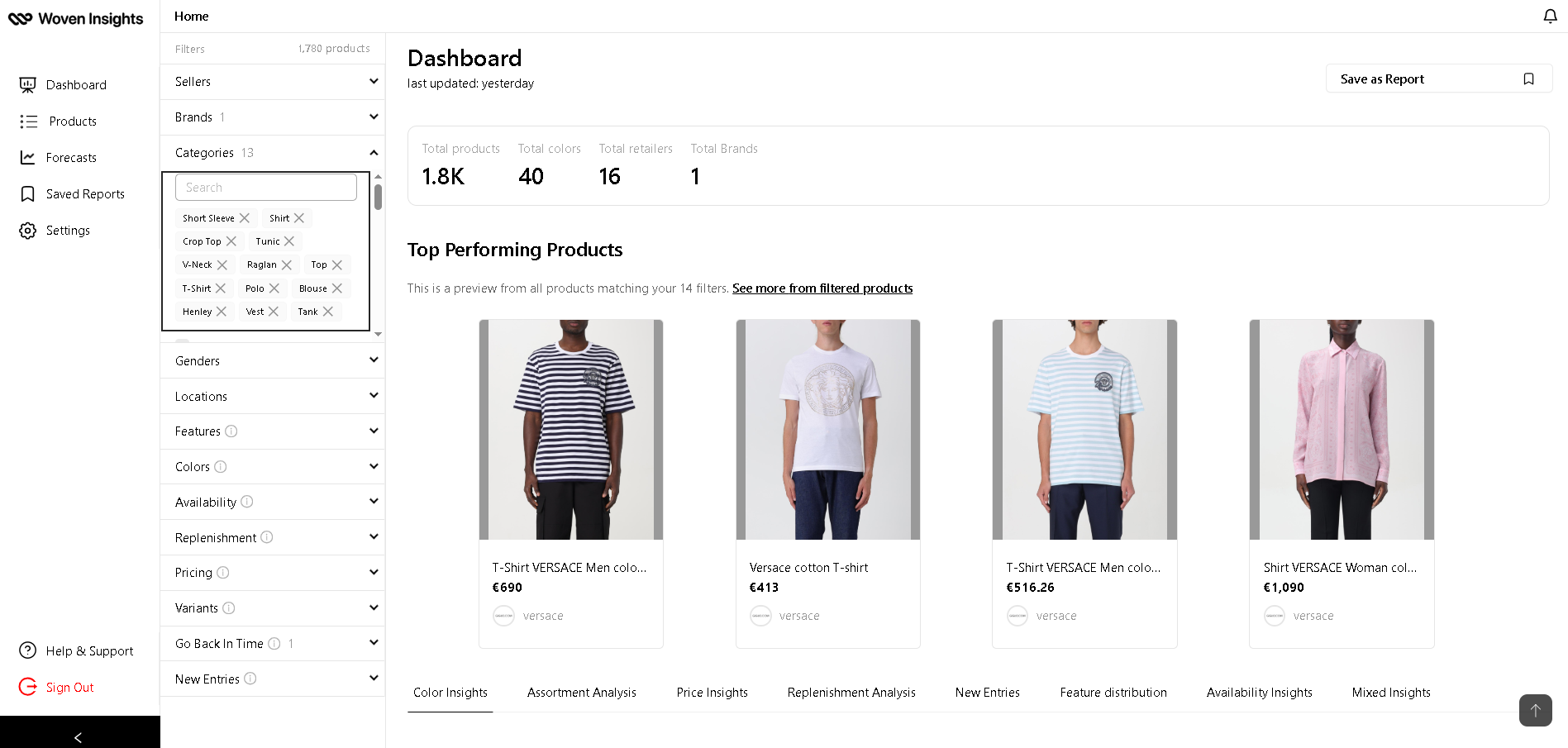The height and width of the screenshot is (748, 1568).
Task: Click the categories Search field
Action: [266, 188]
